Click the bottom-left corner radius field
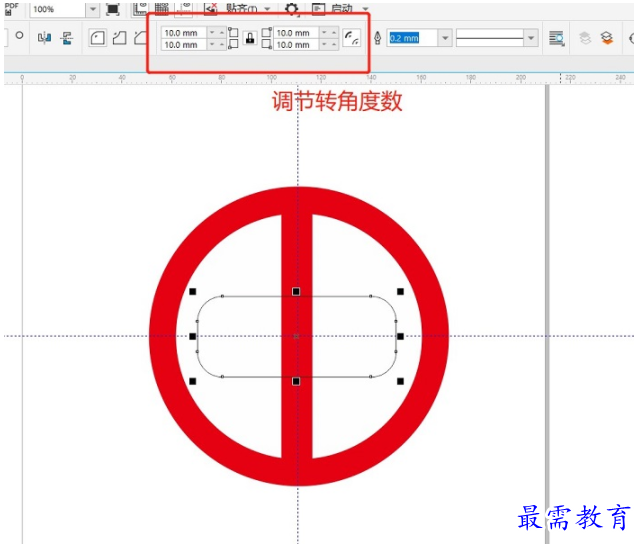This screenshot has width=639, height=549. click(184, 44)
